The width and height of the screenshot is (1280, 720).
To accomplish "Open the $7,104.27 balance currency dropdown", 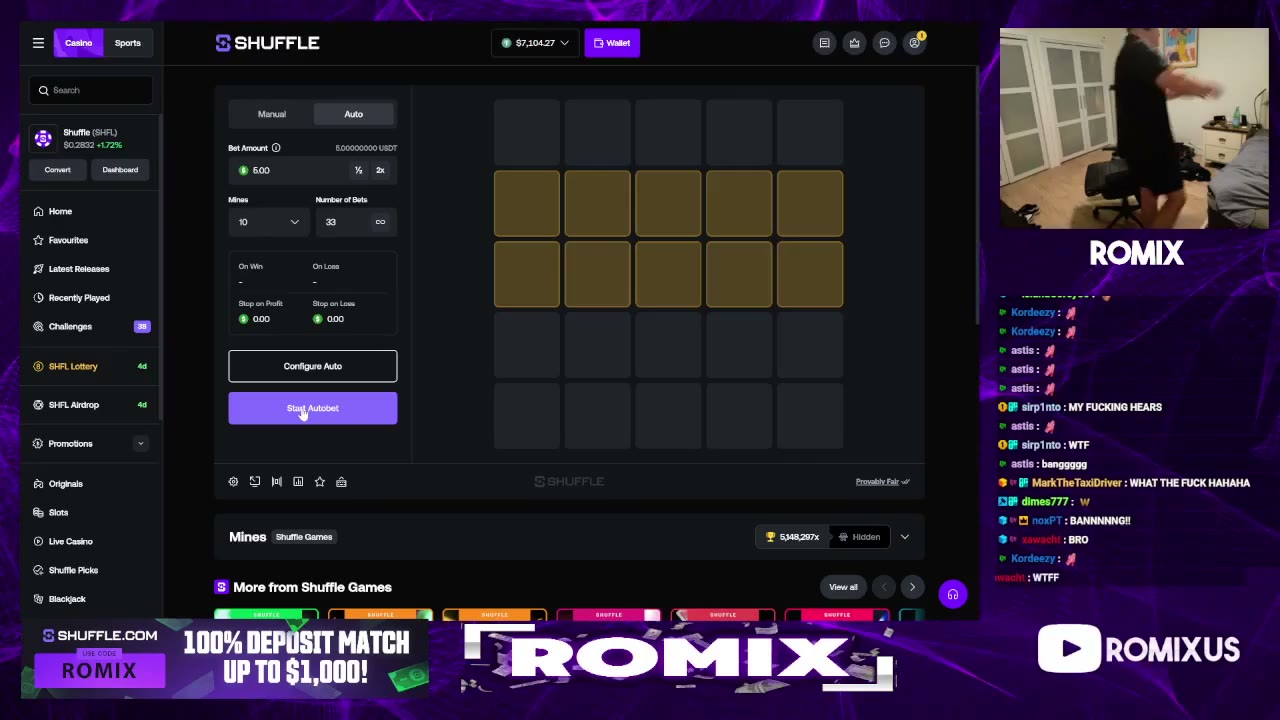I will pos(536,43).
